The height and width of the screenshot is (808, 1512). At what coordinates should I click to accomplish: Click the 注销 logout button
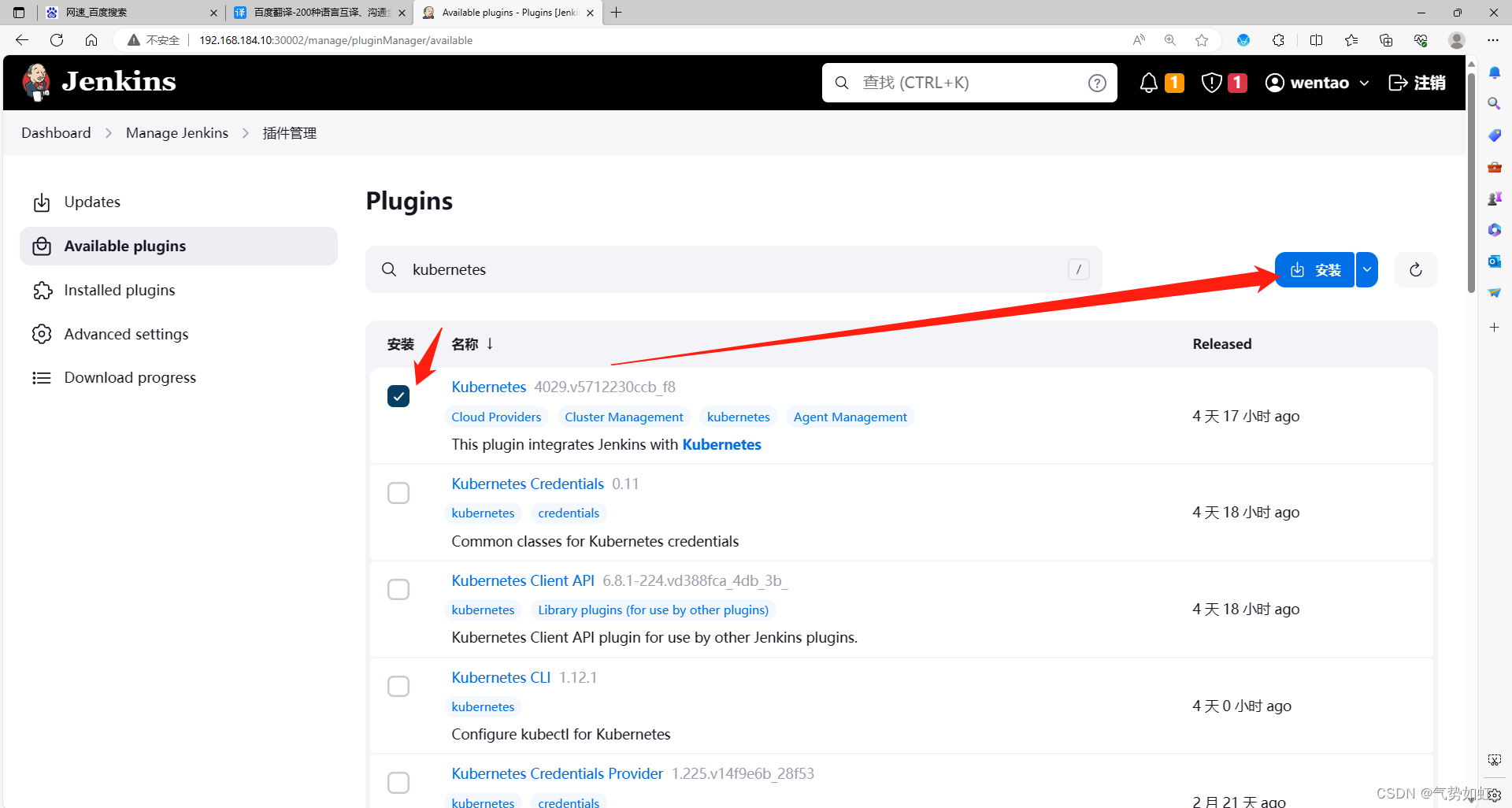point(1417,83)
